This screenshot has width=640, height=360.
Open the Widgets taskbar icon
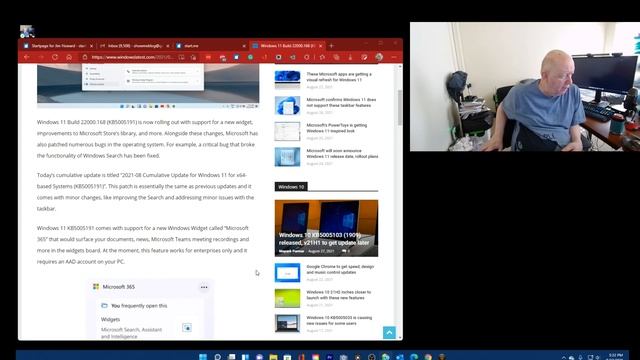[245, 357]
